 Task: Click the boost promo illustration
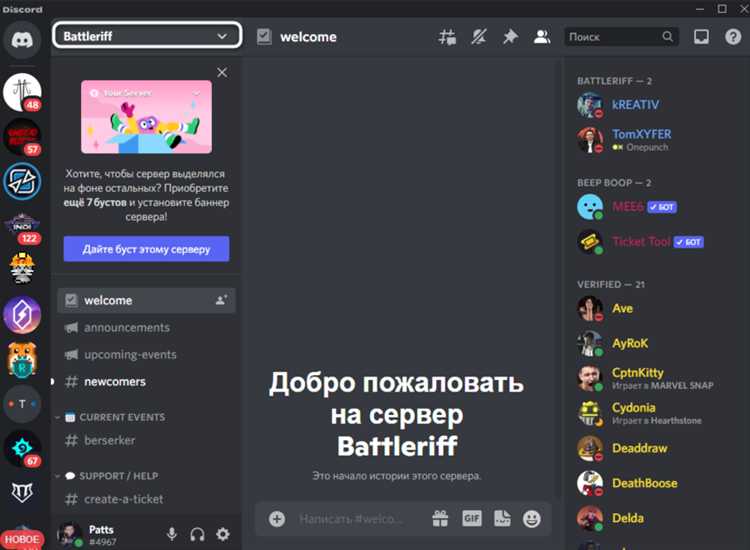pos(146,117)
